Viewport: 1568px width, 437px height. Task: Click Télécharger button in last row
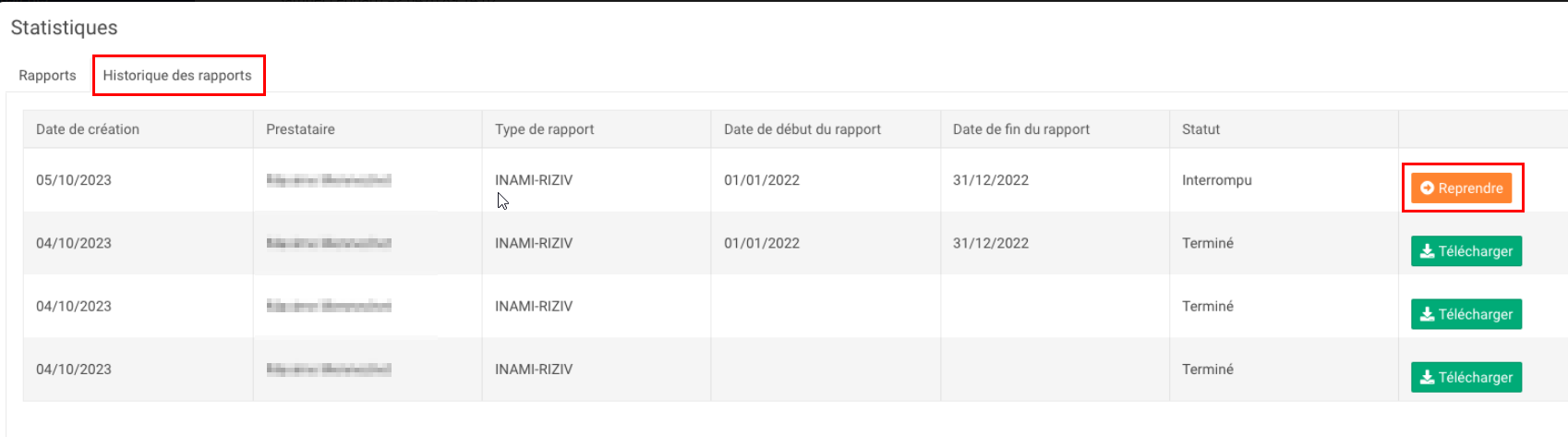(1465, 377)
